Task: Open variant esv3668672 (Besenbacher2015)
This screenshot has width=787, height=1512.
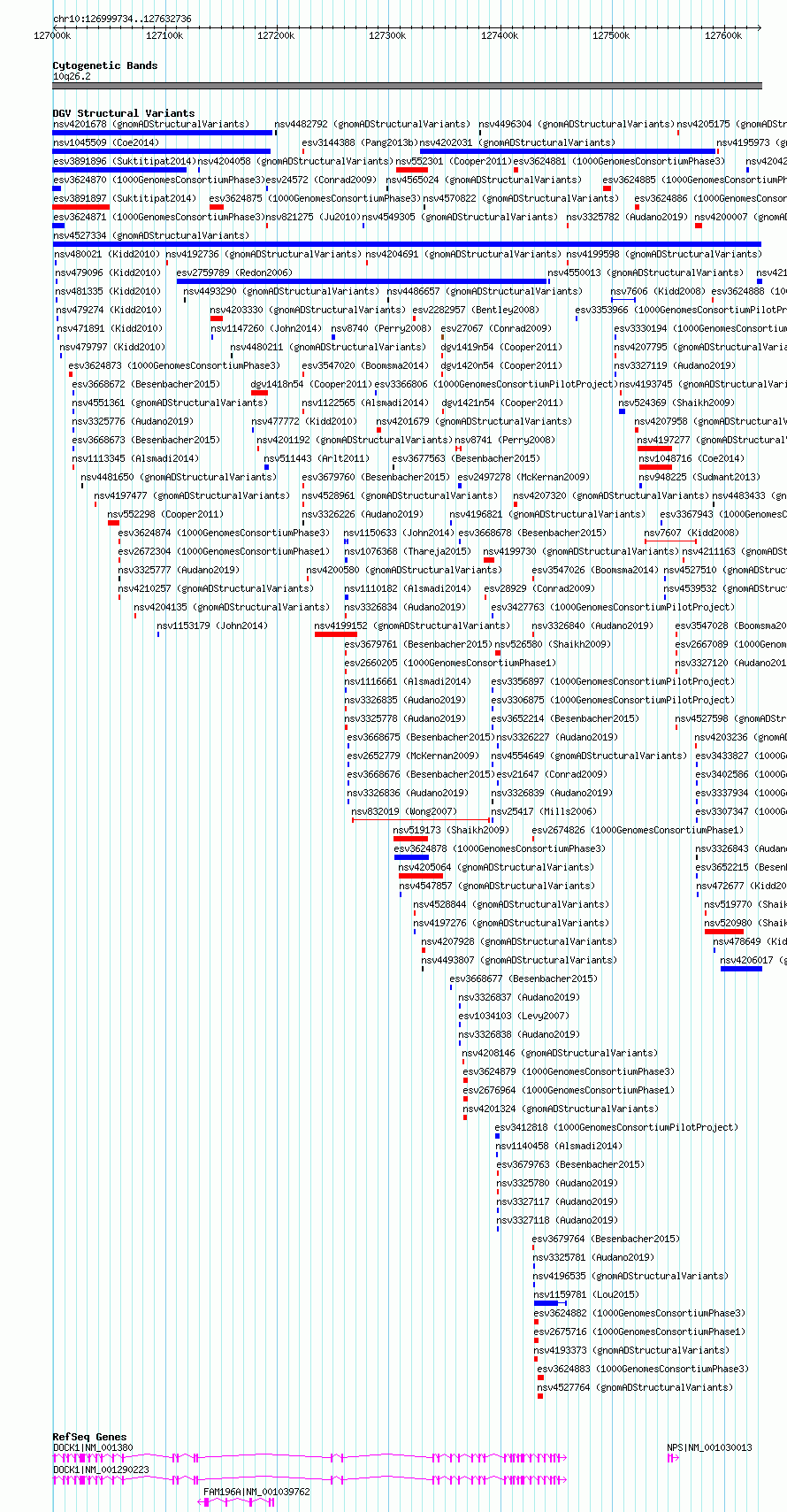Action: tap(146, 385)
